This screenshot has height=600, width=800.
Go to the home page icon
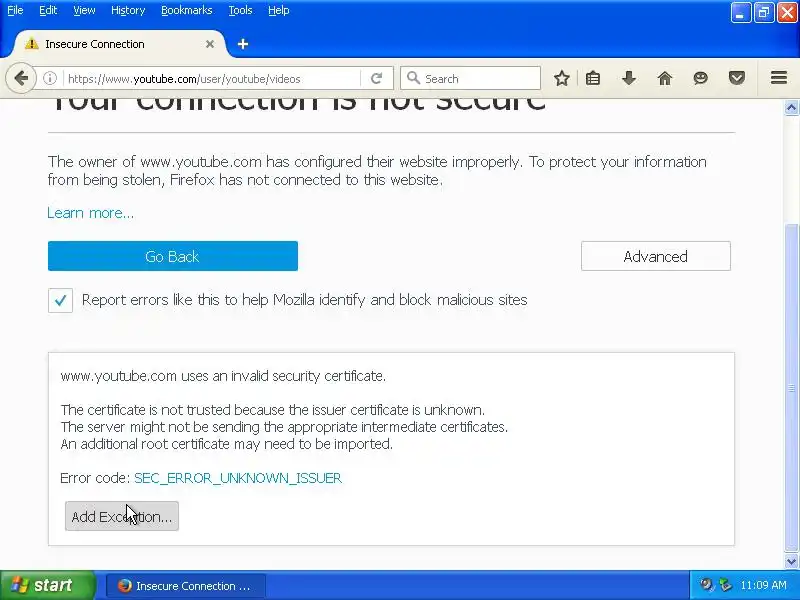pyautogui.click(x=665, y=78)
